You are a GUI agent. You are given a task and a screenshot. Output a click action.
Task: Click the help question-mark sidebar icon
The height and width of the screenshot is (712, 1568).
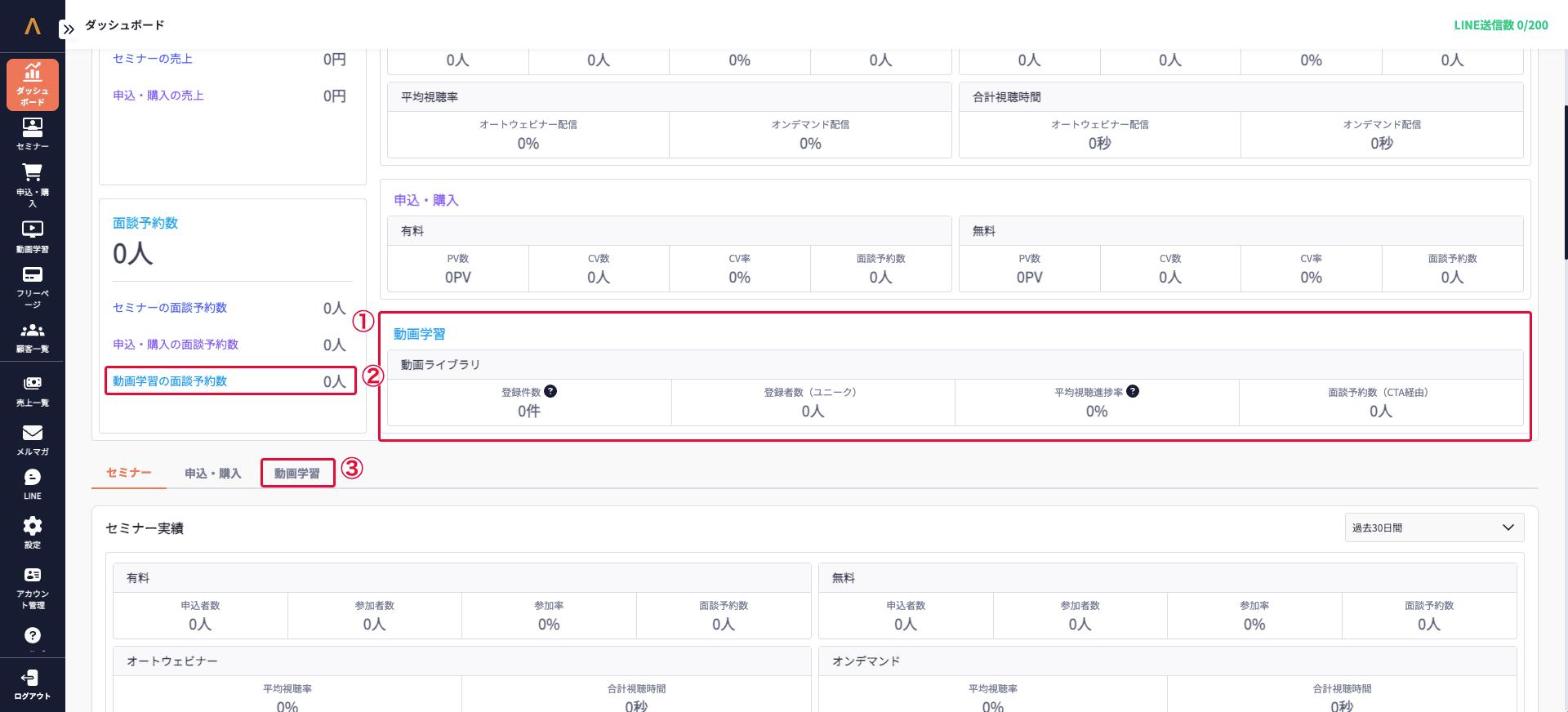coord(32,635)
